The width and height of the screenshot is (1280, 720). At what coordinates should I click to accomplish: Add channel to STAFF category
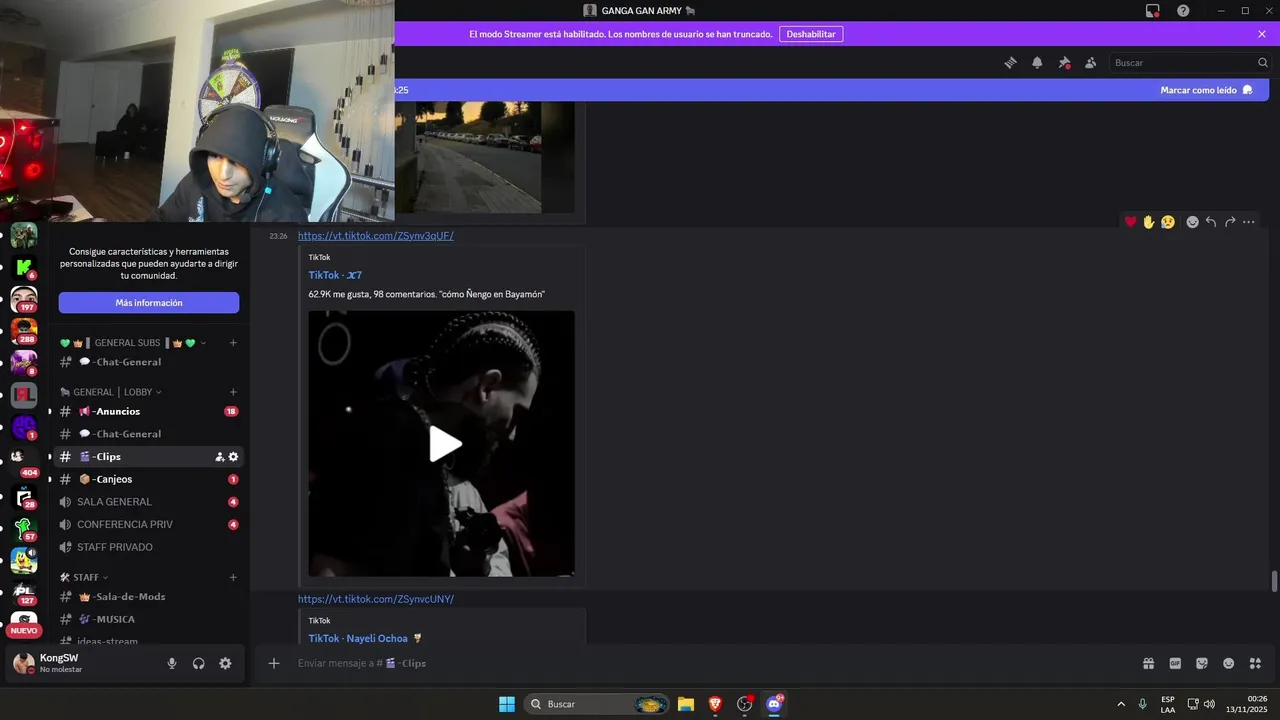pos(233,577)
